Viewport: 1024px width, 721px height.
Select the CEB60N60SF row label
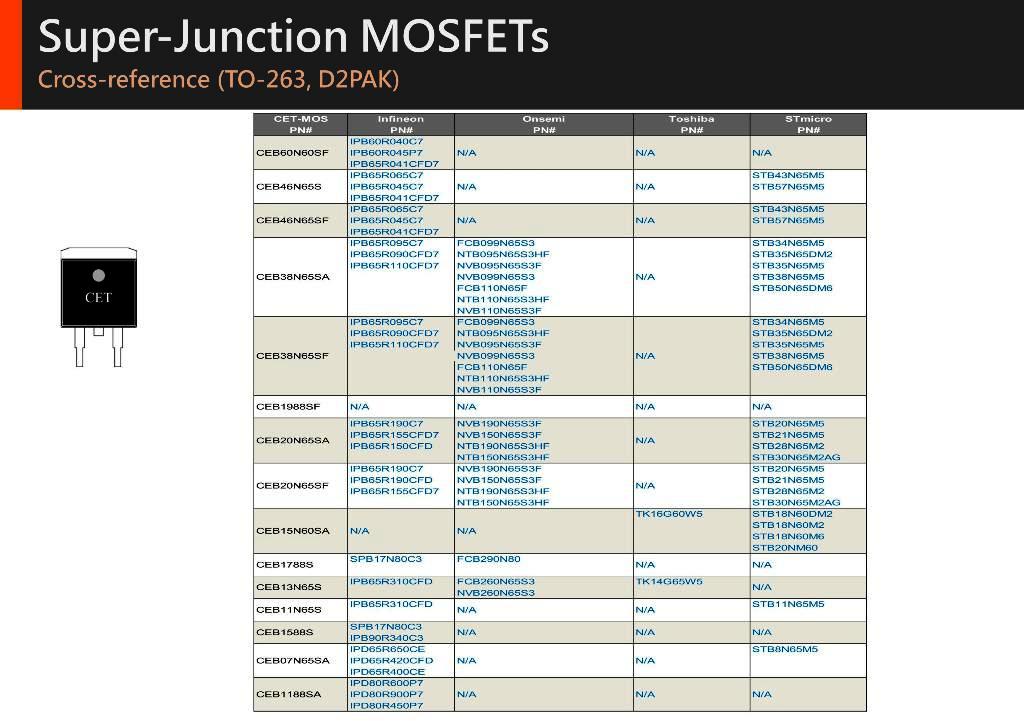pyautogui.click(x=292, y=153)
